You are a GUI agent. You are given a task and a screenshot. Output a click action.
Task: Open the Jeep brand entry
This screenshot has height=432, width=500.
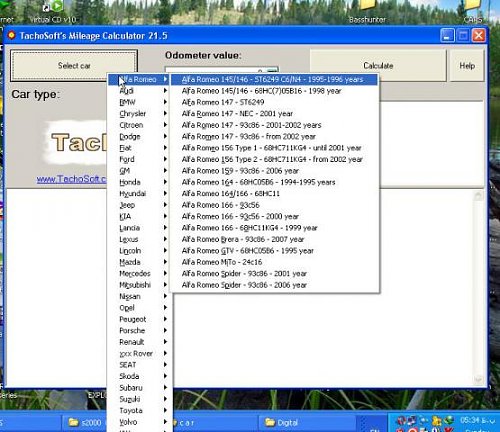[x=140, y=205]
